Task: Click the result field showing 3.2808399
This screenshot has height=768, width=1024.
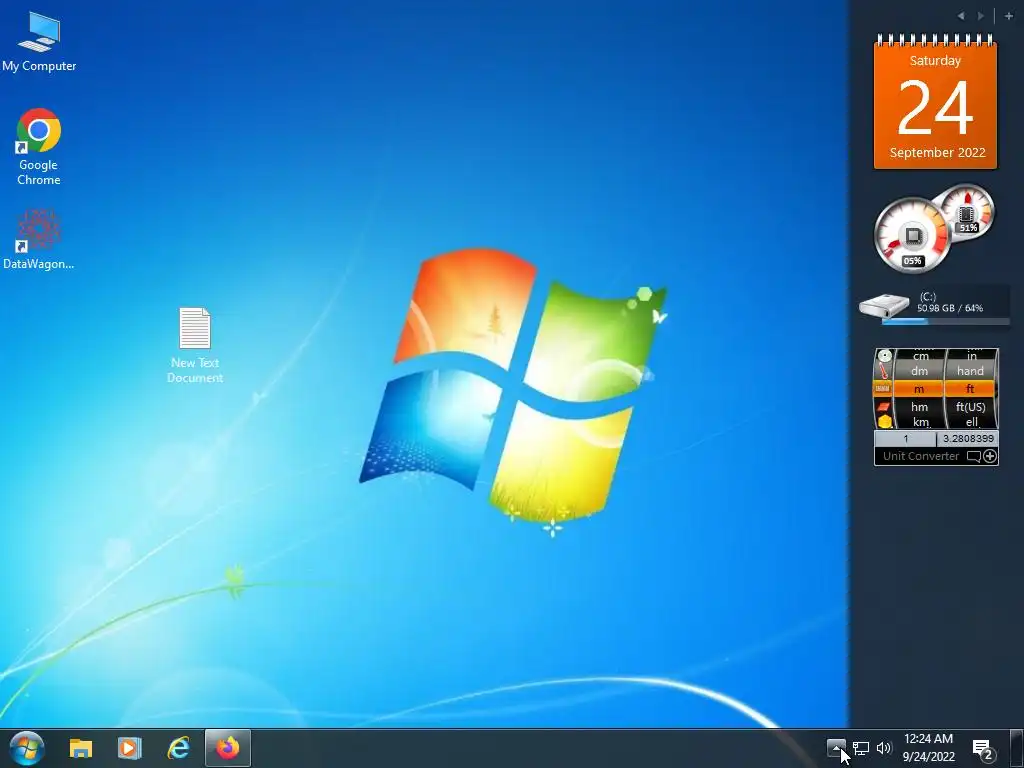Action: 968,439
